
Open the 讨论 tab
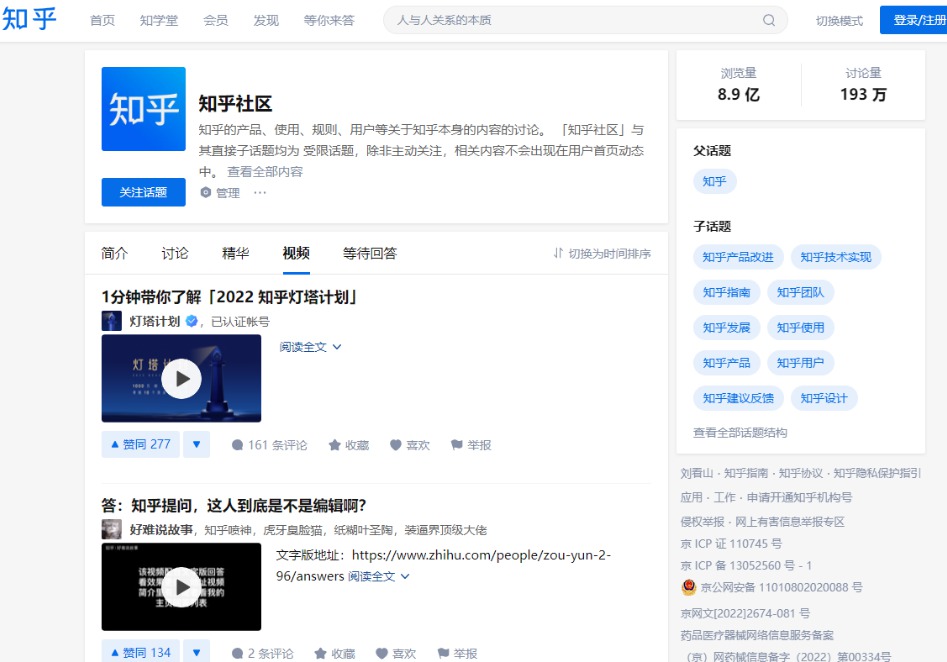click(175, 253)
